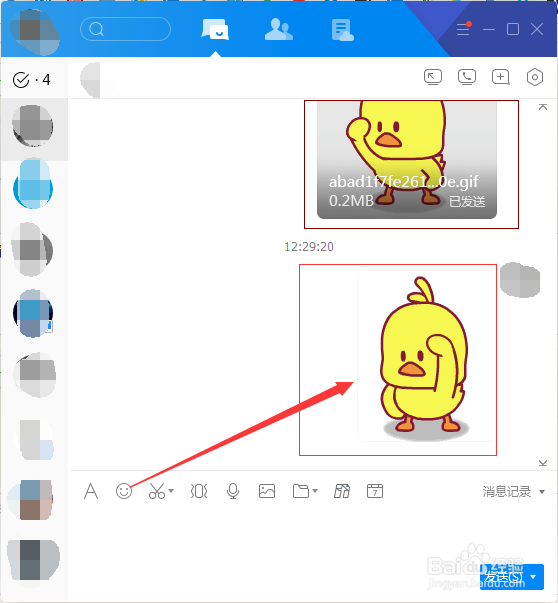The width and height of the screenshot is (558, 603).
Task: Start a voice call
Action: pyautogui.click(x=467, y=77)
